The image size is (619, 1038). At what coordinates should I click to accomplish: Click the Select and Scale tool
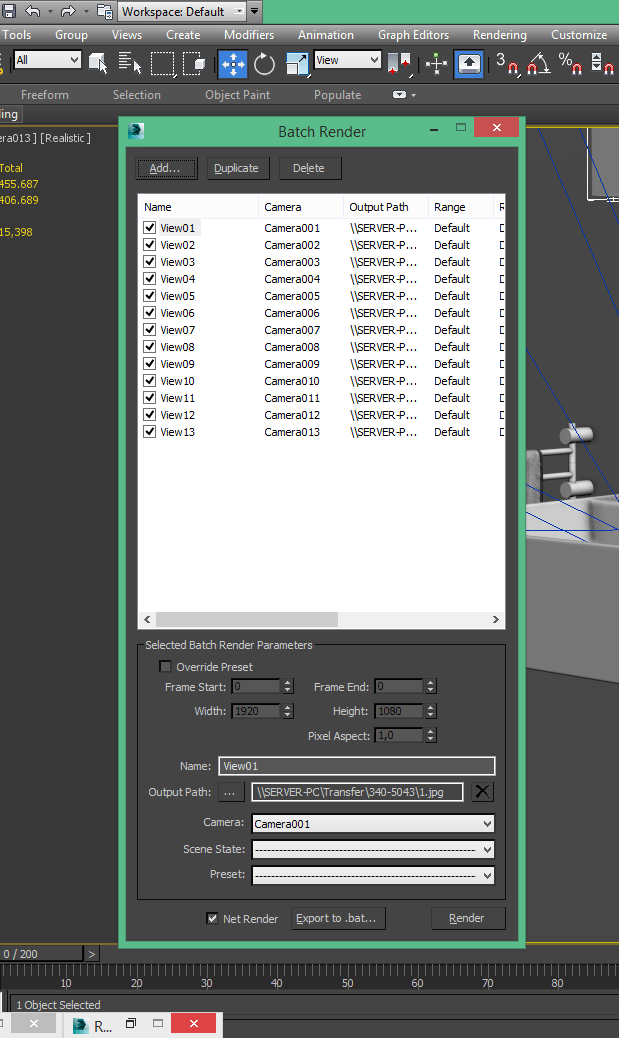tap(297, 64)
